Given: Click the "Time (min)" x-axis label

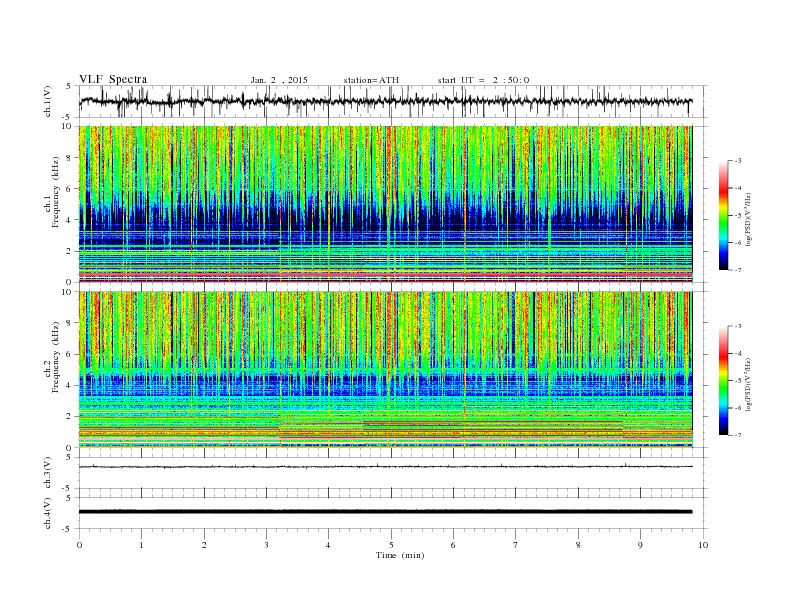Looking at the screenshot, I should 400,555.
